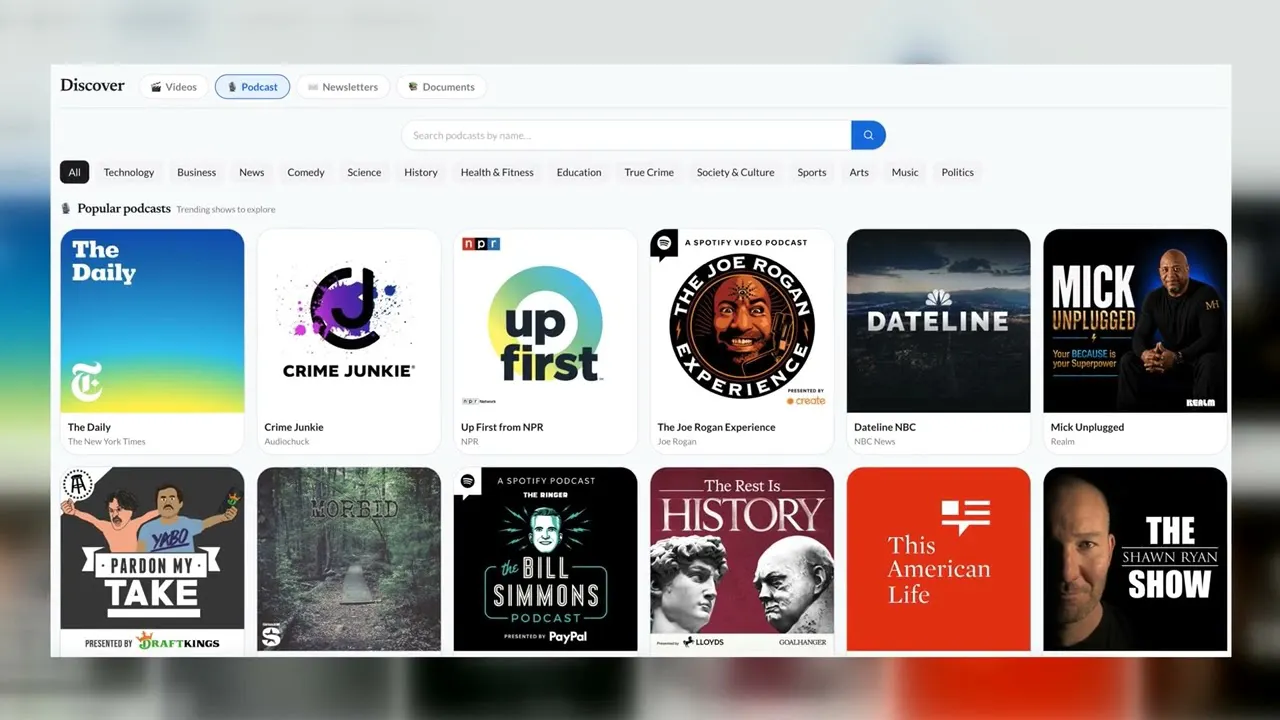Click "The New York Times" publisher text
Image resolution: width=1280 pixels, height=720 pixels.
(x=107, y=441)
